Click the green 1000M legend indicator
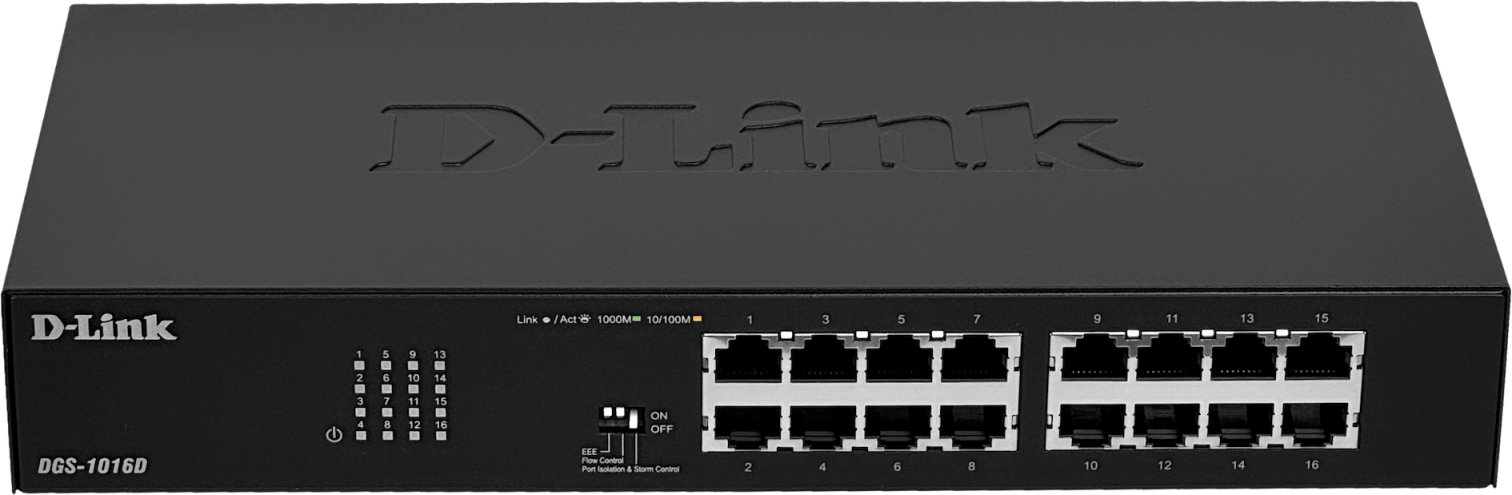 point(637,318)
